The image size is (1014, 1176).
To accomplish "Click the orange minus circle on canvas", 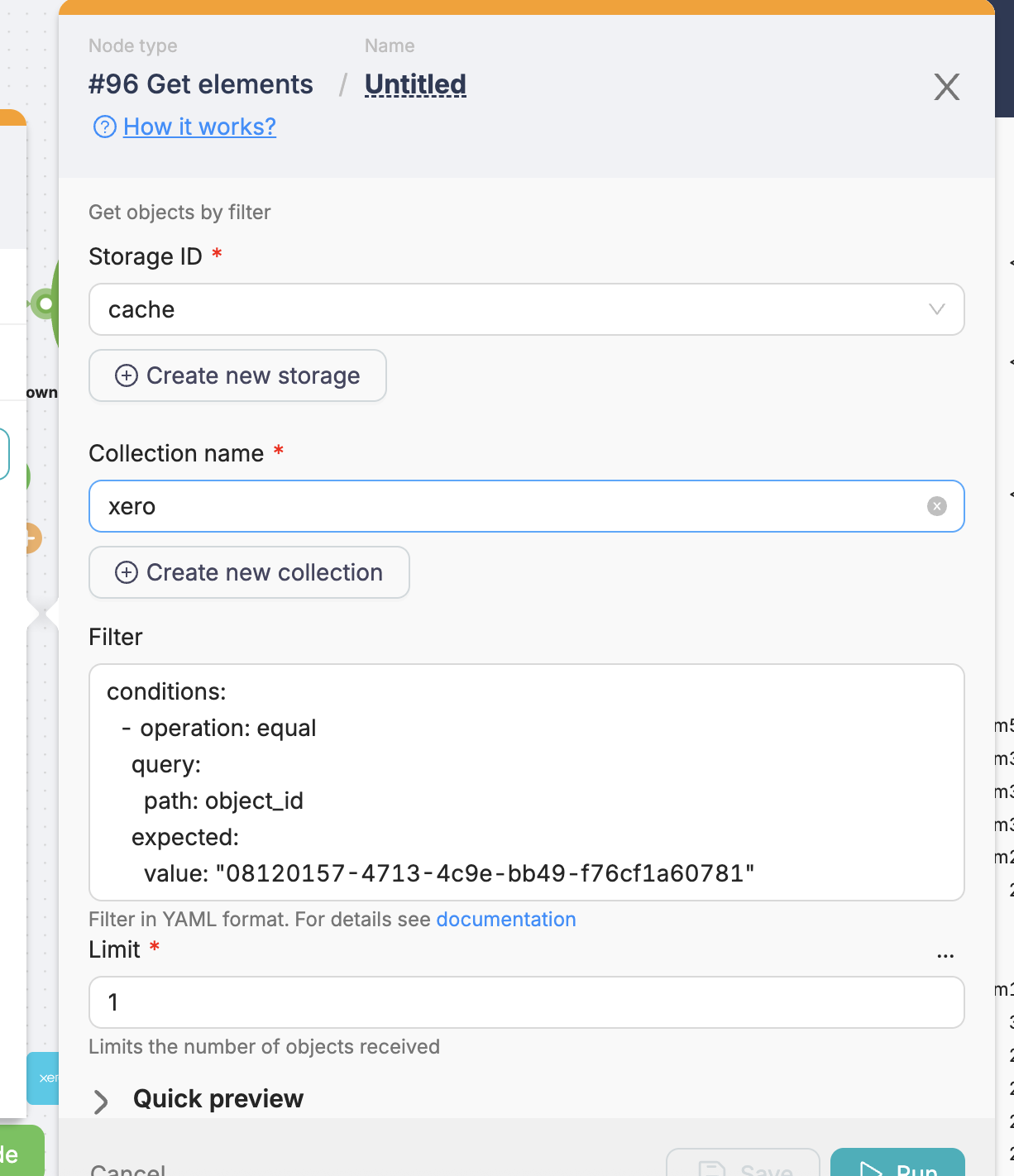I will click(x=31, y=538).
